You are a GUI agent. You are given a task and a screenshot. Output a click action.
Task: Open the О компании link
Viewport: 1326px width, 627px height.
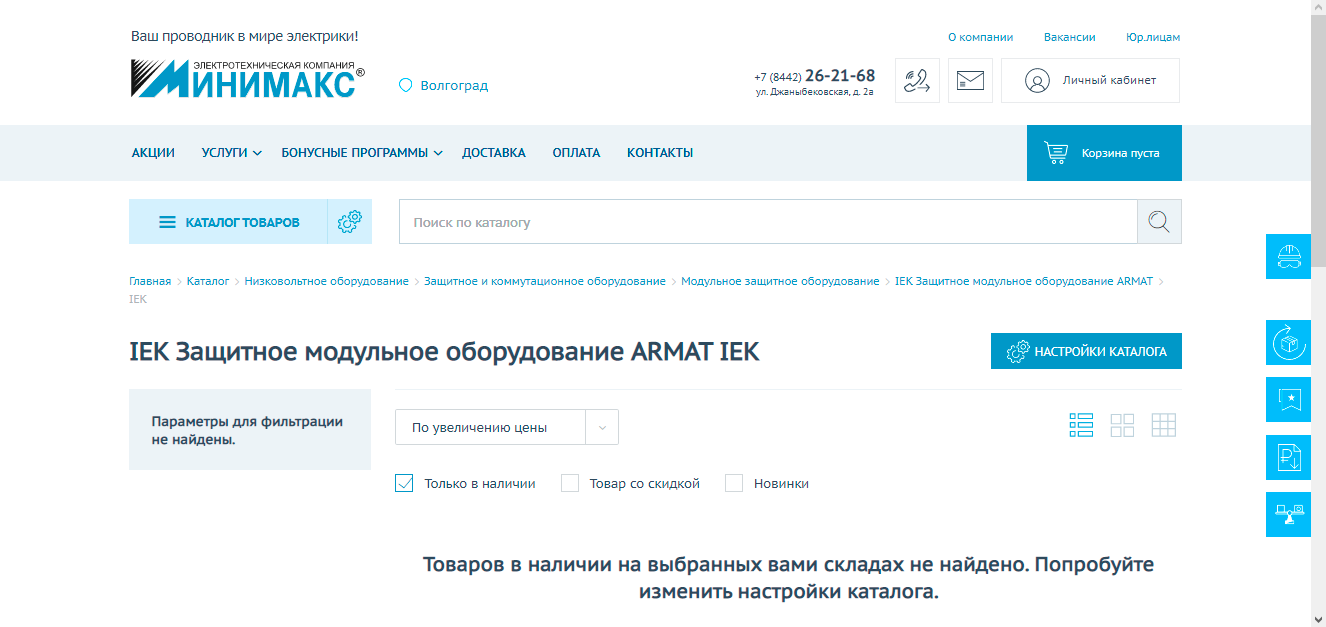(x=980, y=37)
